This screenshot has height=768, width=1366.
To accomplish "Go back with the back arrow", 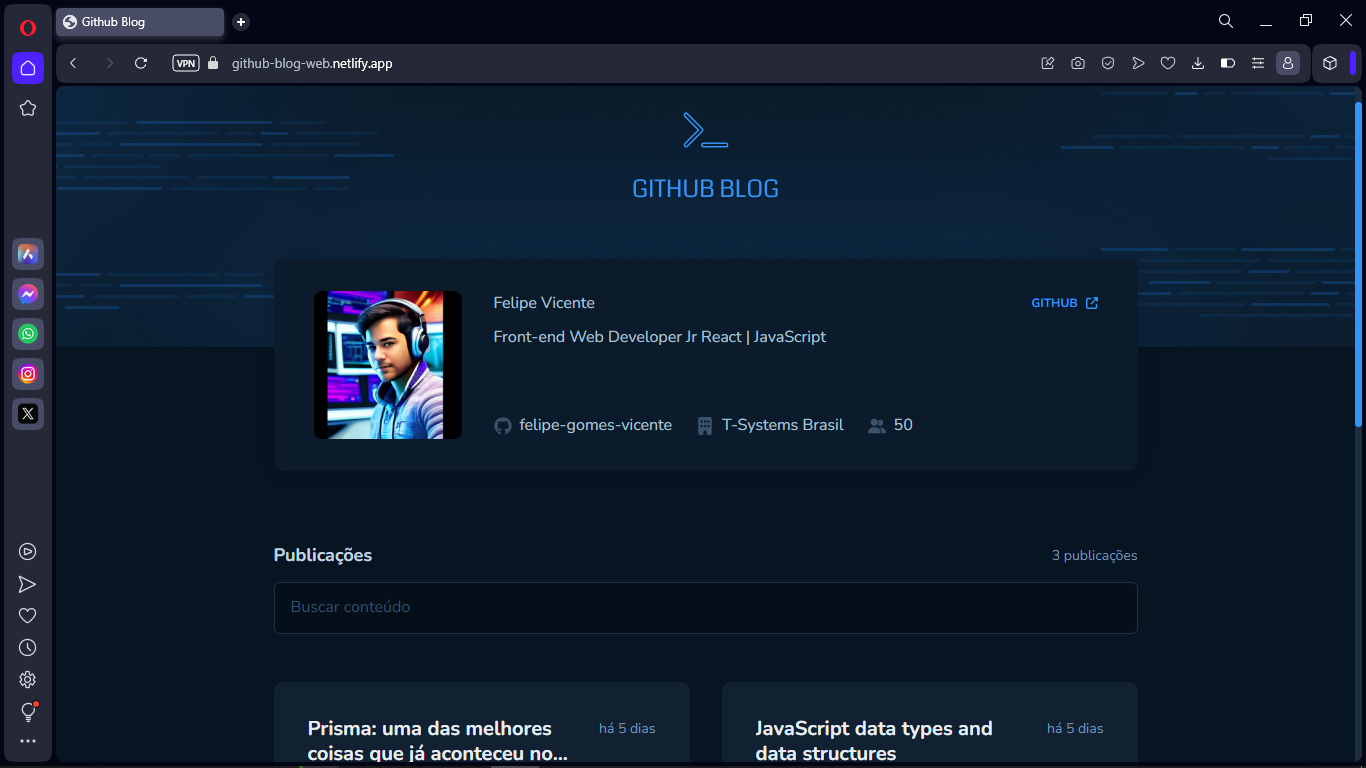I will (73, 63).
